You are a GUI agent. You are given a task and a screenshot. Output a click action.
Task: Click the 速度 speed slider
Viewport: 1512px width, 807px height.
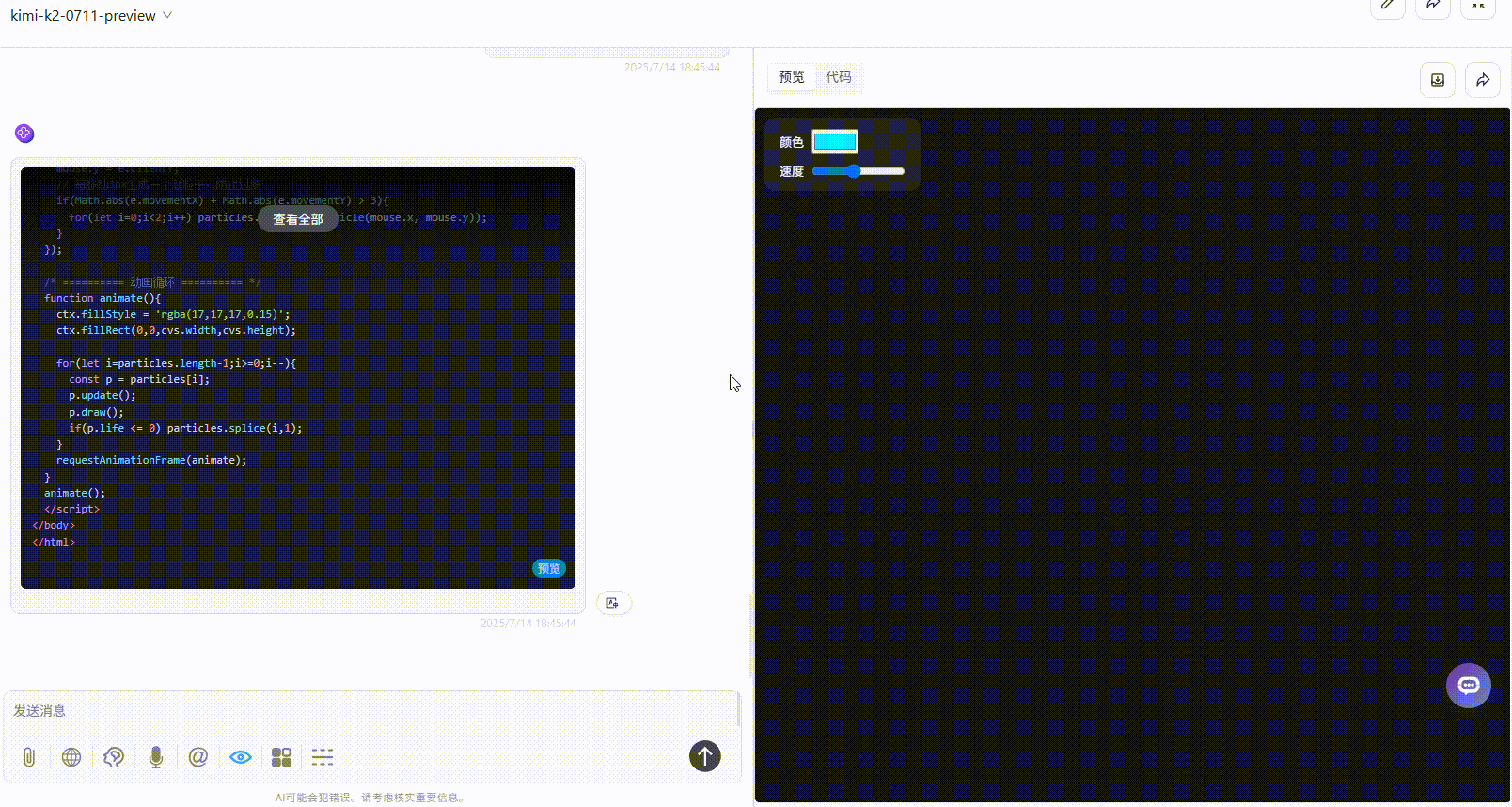tap(858, 171)
